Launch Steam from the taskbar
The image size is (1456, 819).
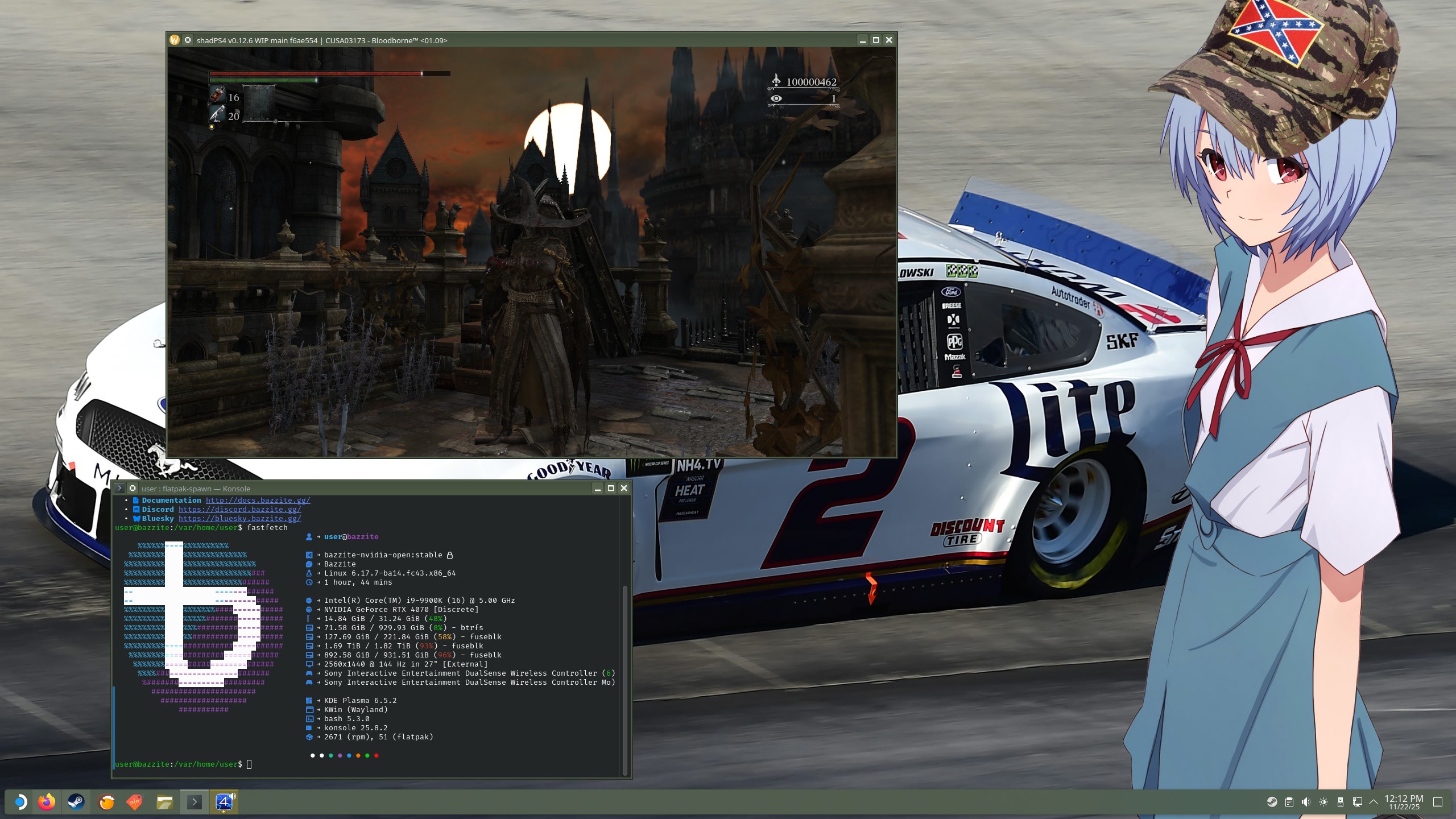click(76, 802)
